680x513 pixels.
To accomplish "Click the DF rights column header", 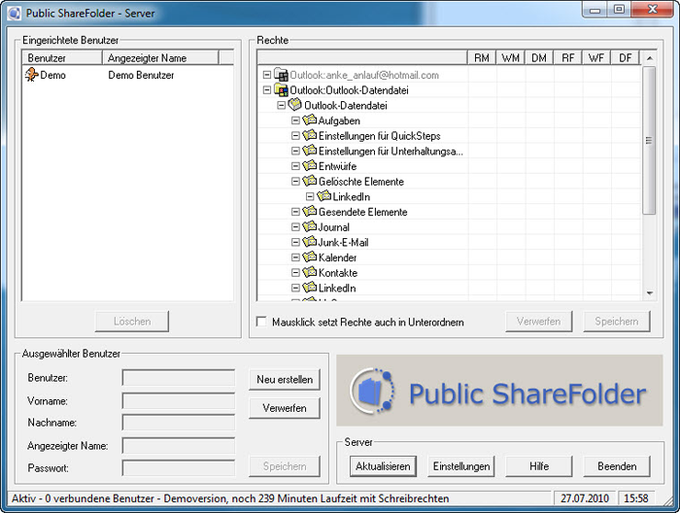I will [x=625, y=58].
